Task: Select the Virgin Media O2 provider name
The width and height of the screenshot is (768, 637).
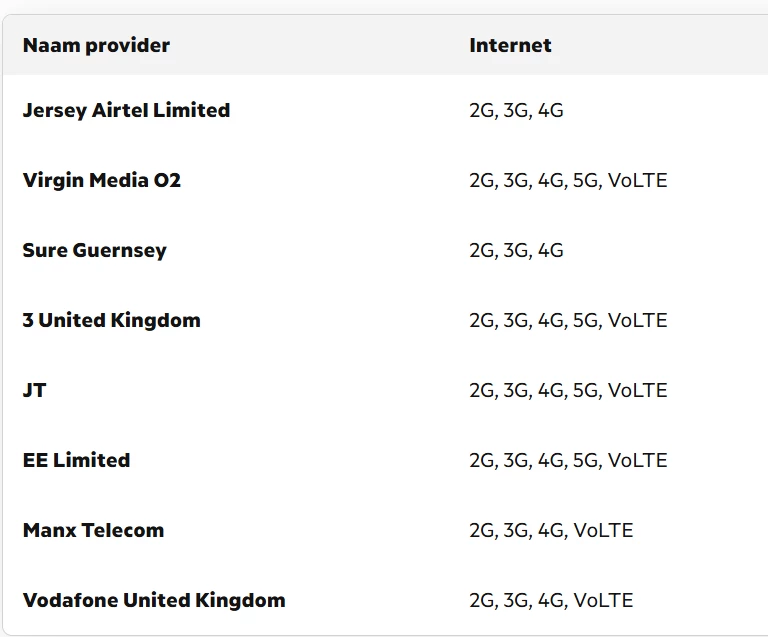Action: point(101,180)
